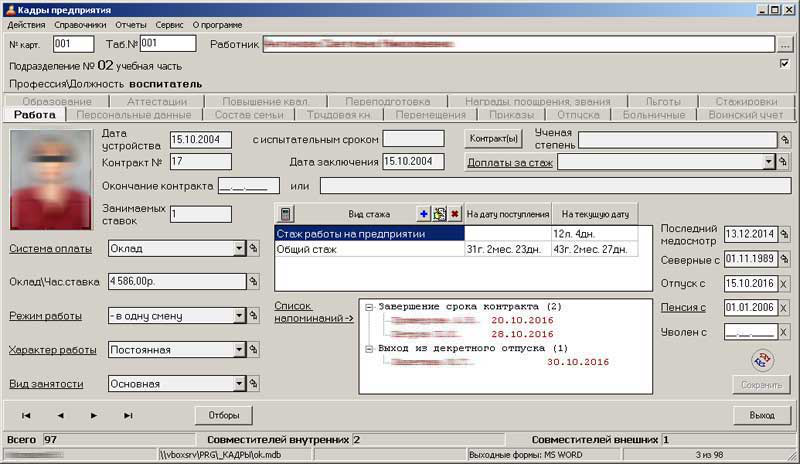
Task: Open lookup icon next to Ученая степень field
Action: (x=785, y=139)
